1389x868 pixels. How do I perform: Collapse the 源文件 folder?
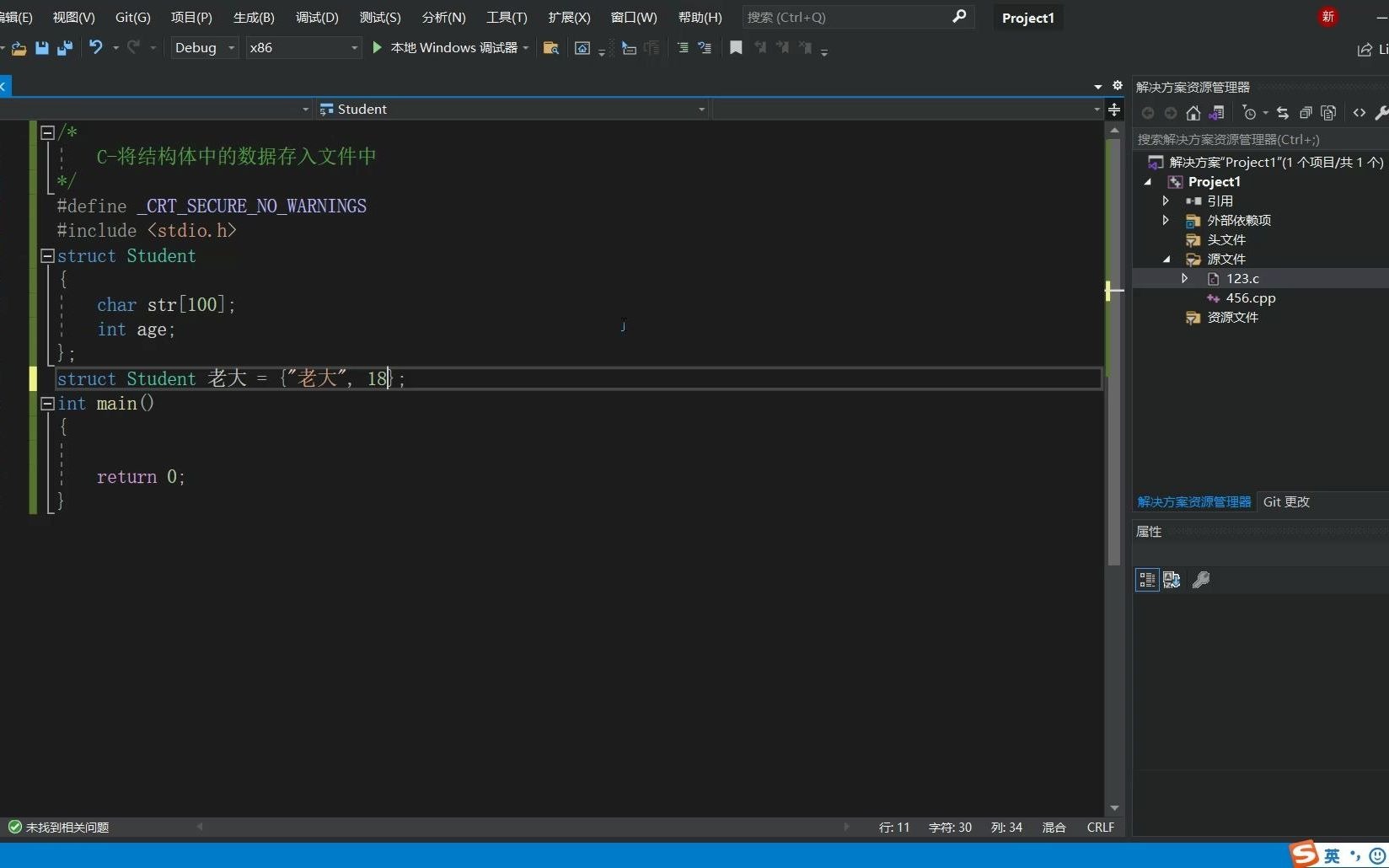[1167, 260]
